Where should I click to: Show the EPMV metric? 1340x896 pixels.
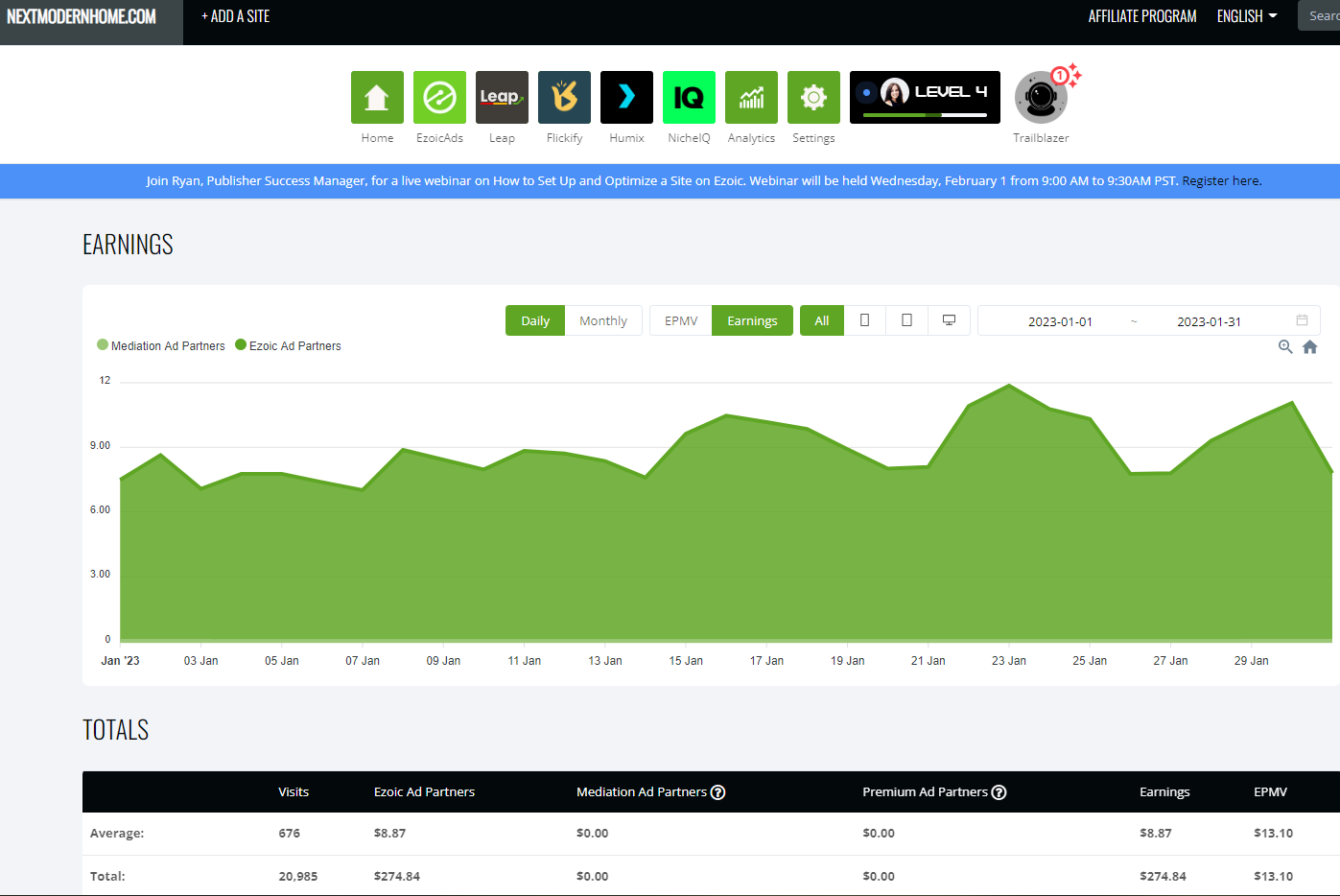click(681, 320)
